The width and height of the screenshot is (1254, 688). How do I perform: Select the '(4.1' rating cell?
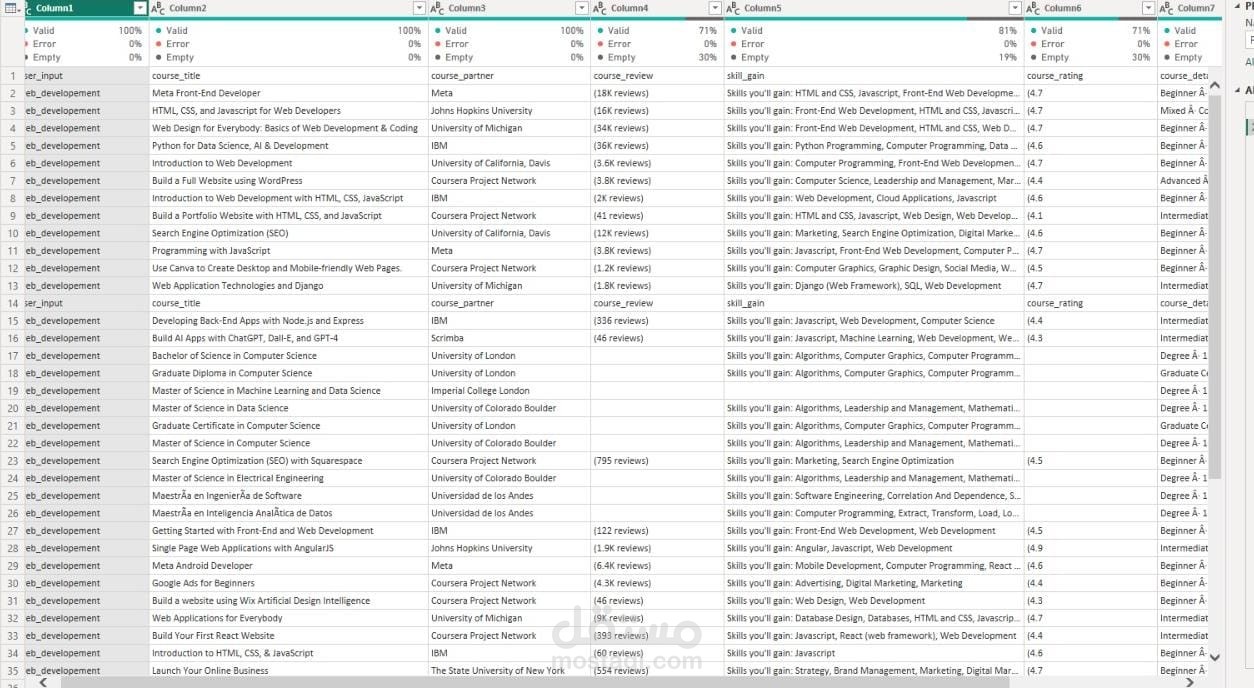click(x=1090, y=216)
